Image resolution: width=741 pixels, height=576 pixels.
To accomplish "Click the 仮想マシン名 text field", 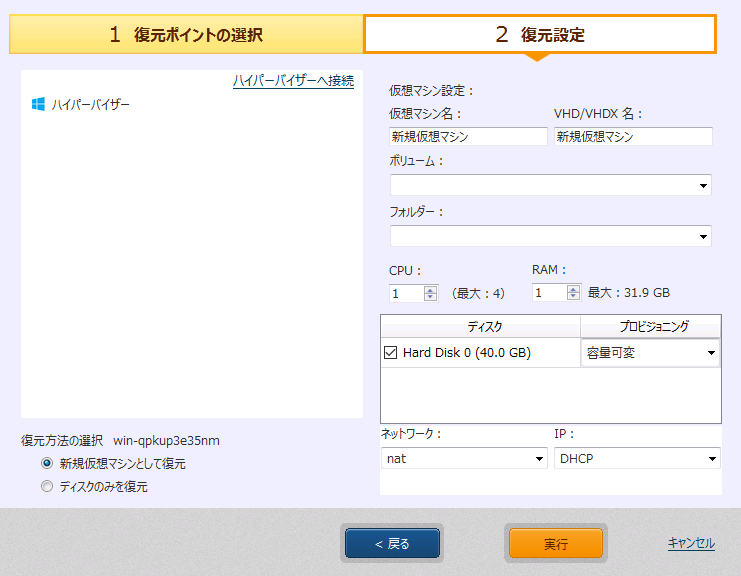I will point(468,137).
